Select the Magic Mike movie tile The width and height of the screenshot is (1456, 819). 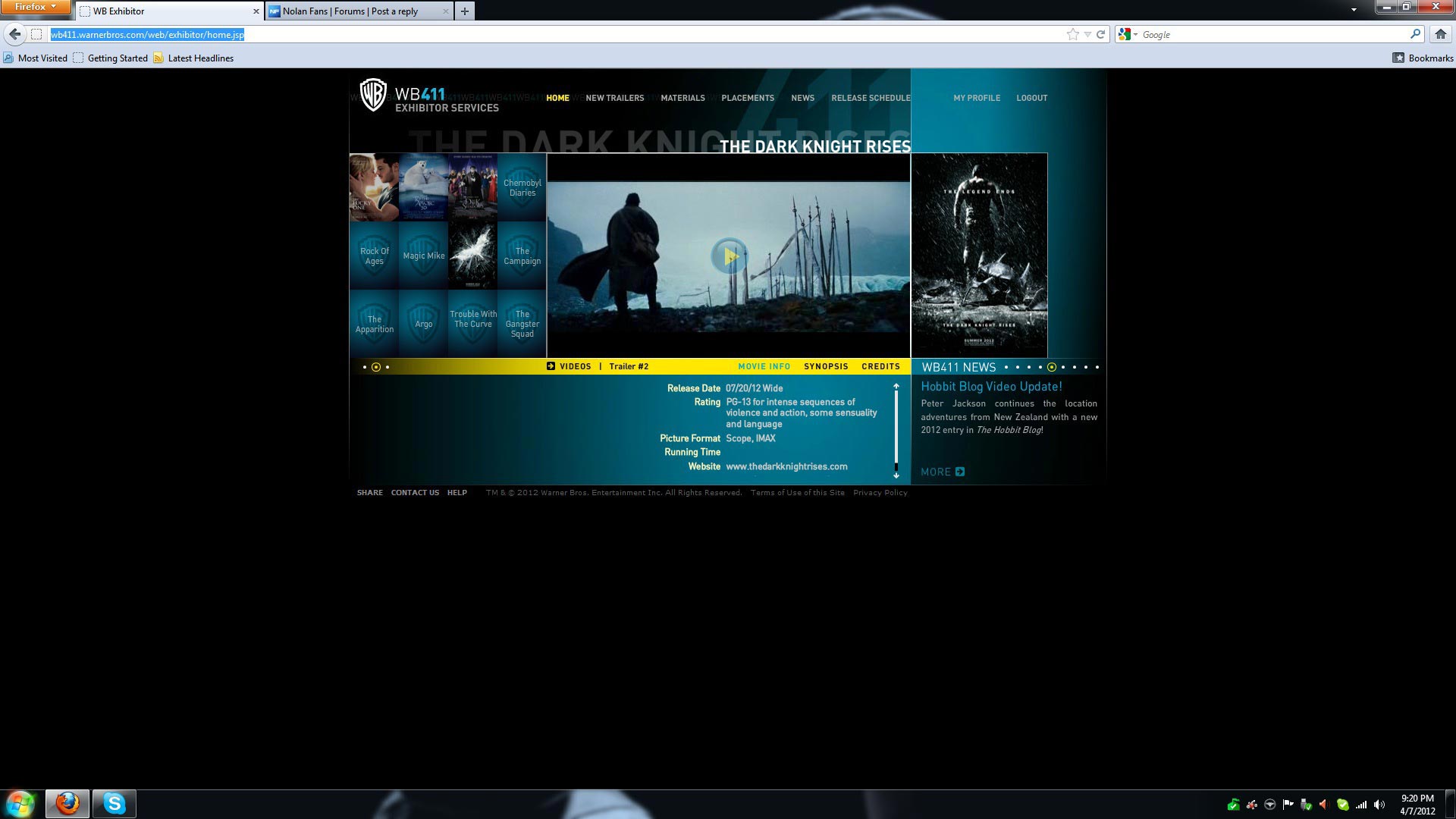pyautogui.click(x=423, y=256)
